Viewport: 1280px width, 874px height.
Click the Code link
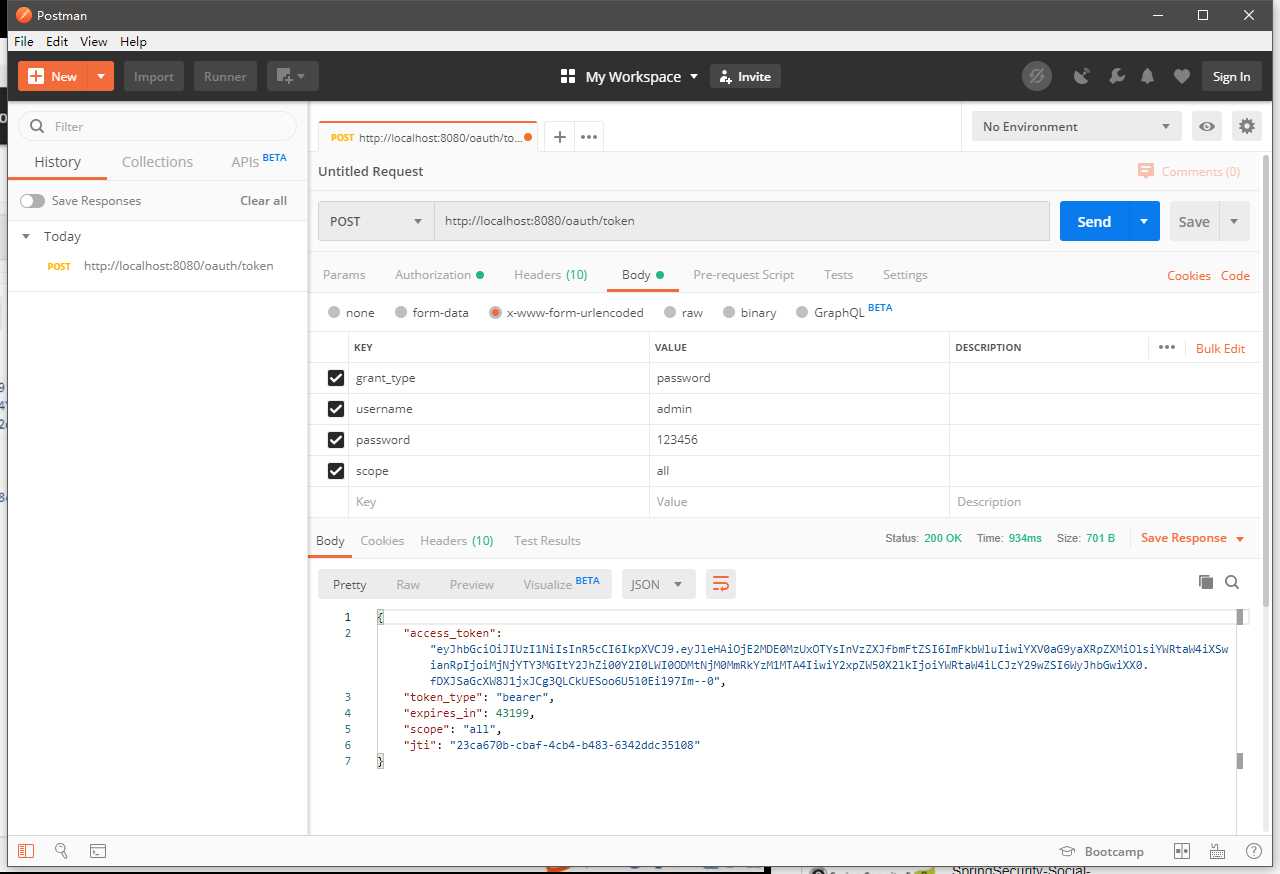pyautogui.click(x=1235, y=275)
